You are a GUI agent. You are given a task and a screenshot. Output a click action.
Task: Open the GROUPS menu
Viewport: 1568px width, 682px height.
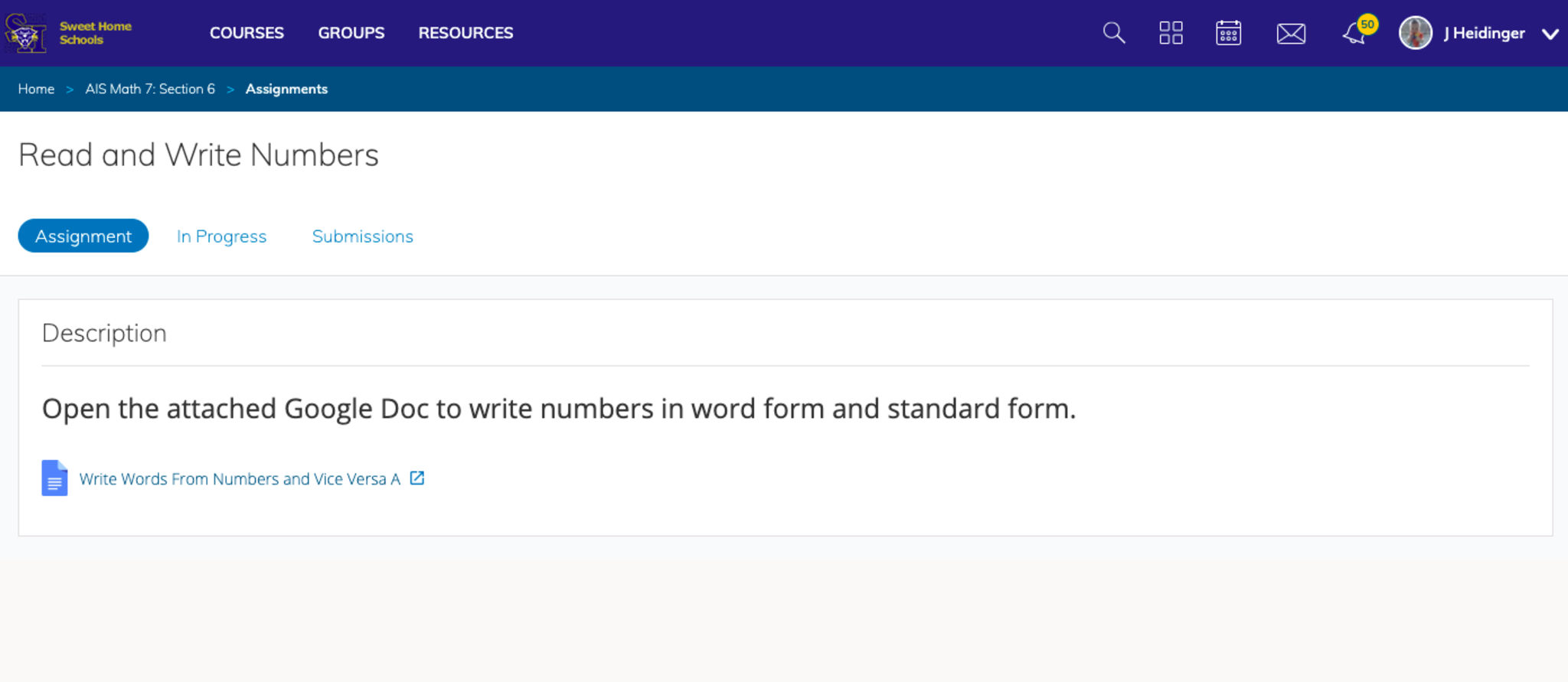click(351, 33)
